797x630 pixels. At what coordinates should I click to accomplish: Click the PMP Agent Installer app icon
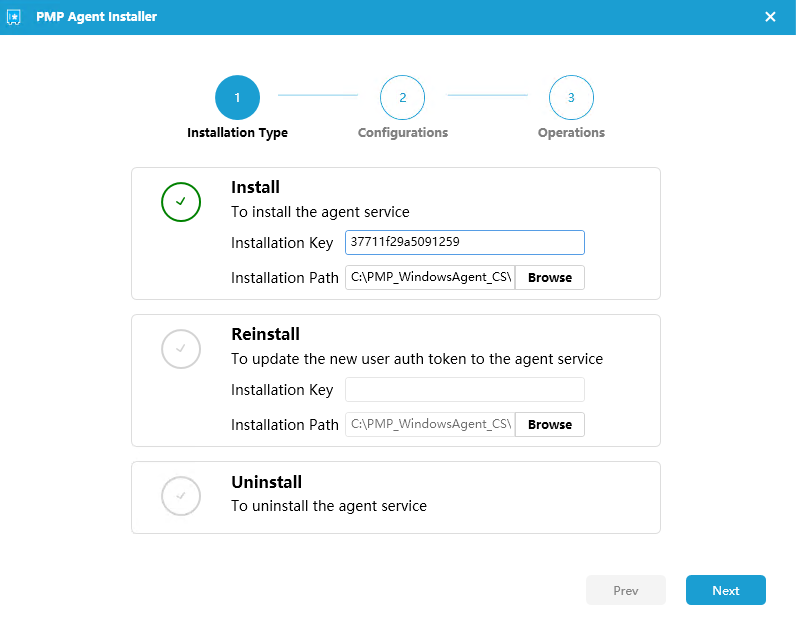(x=14, y=17)
